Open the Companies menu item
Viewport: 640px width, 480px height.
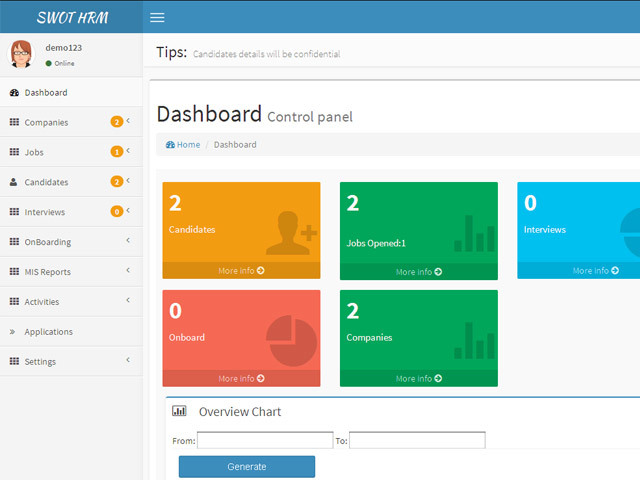coord(71,122)
